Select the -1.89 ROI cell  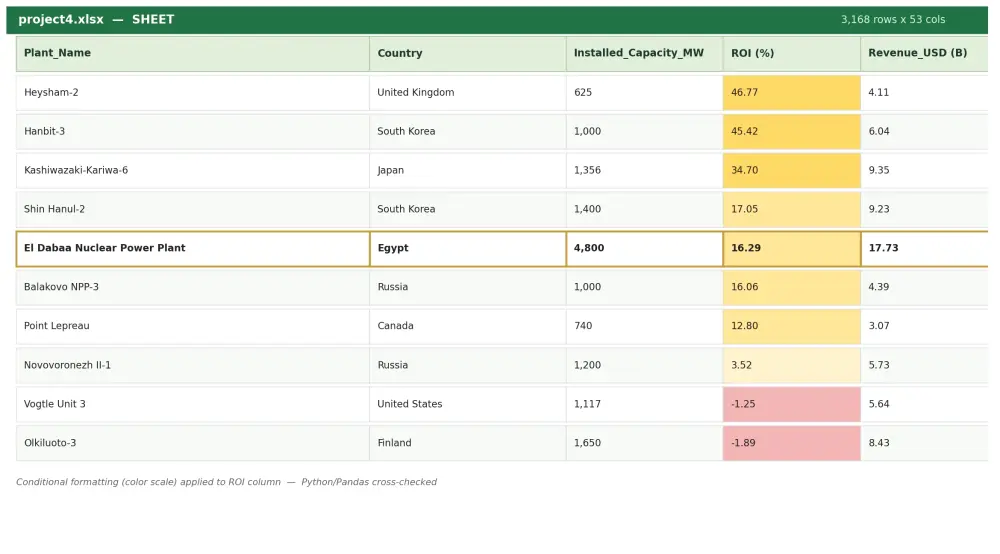pos(791,443)
